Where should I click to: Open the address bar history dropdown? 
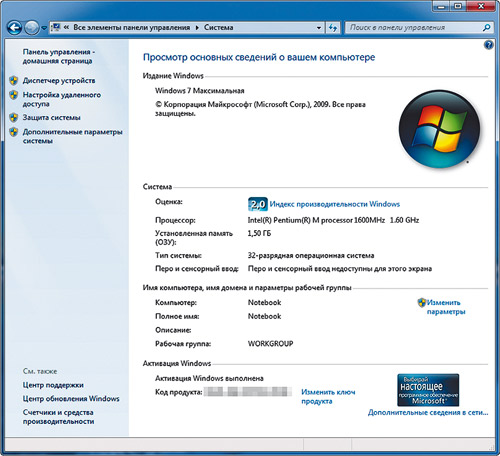point(319,28)
